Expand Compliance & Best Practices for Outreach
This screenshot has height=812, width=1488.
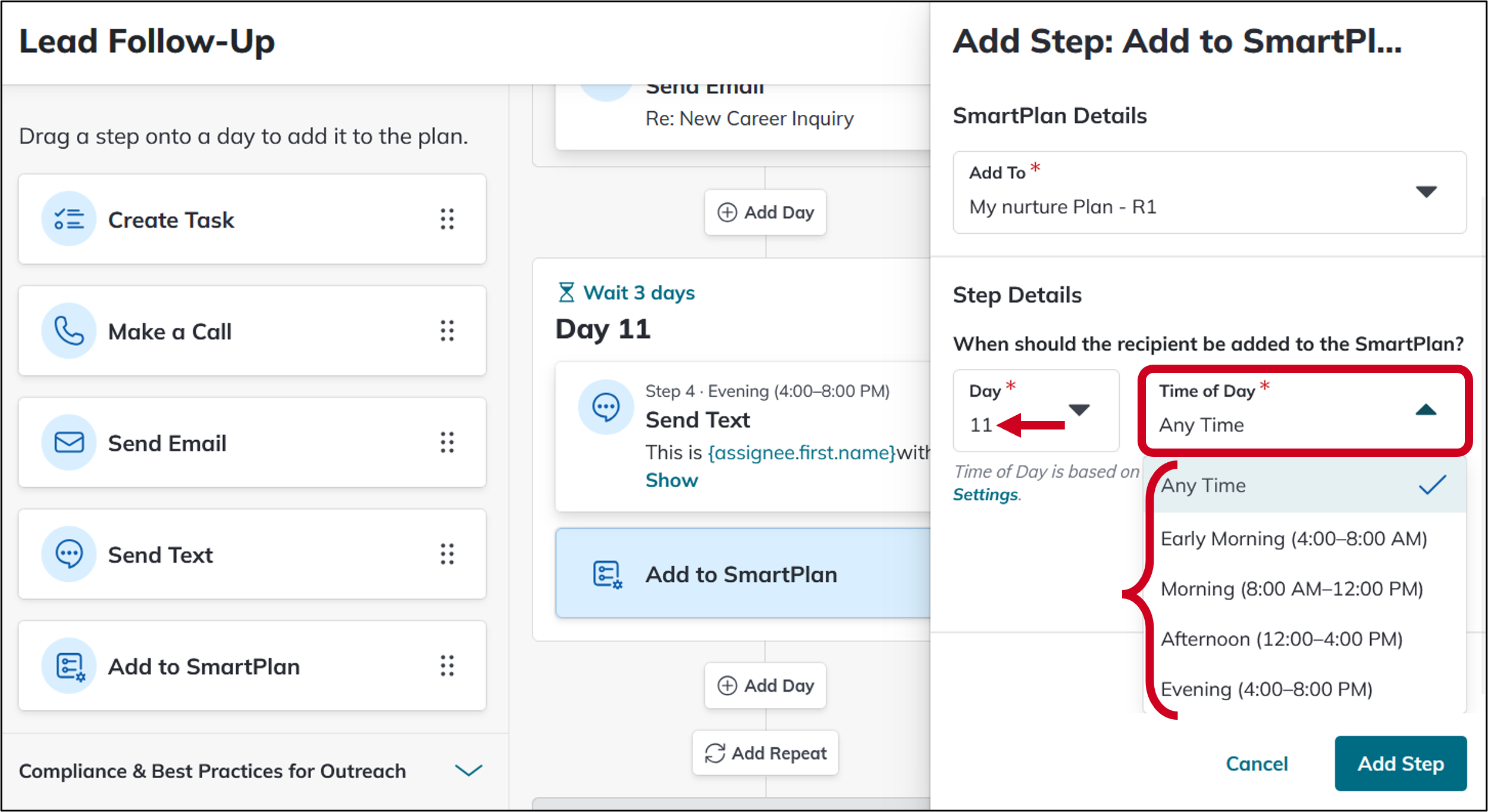(x=469, y=770)
